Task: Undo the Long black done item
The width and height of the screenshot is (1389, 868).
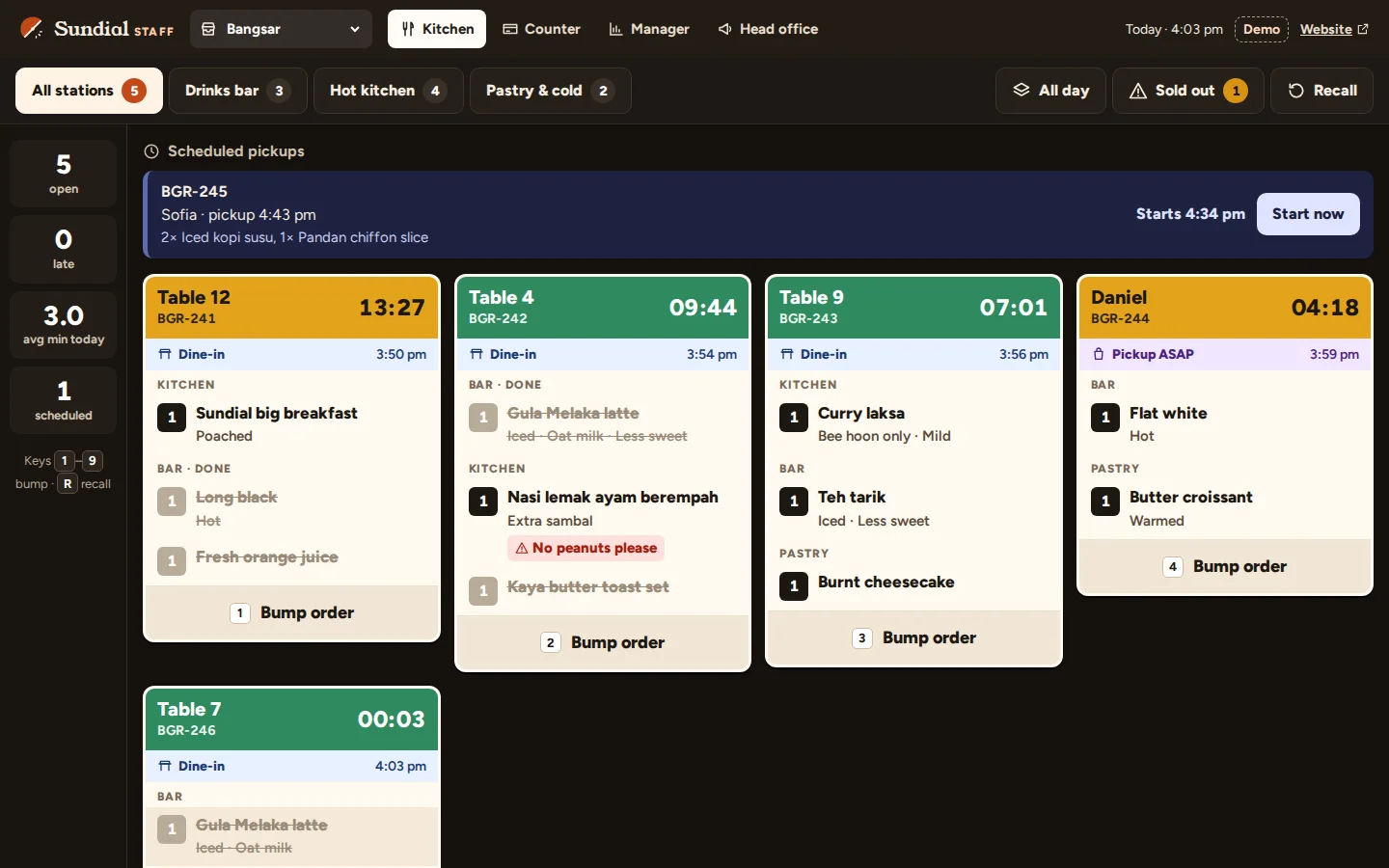Action: 292,508
